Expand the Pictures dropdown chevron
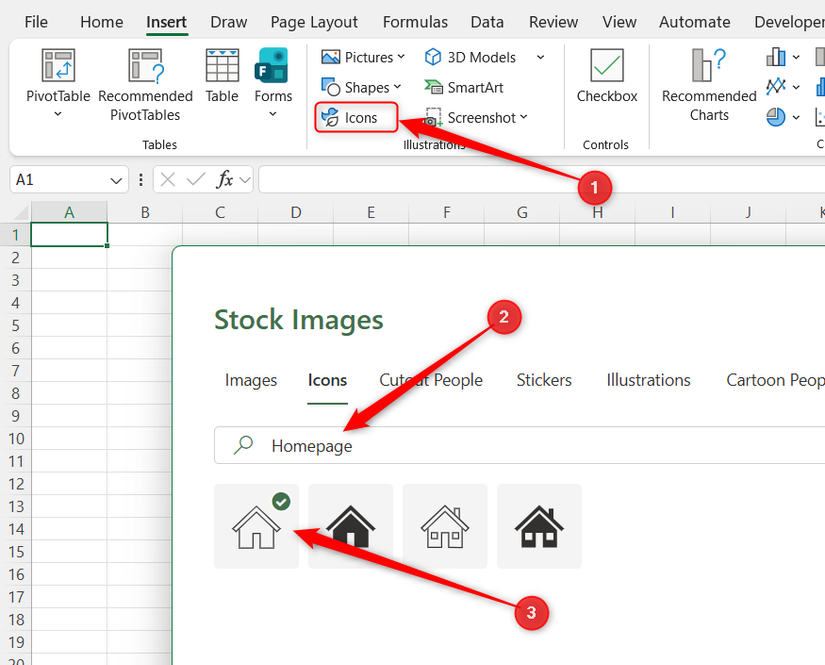The image size is (825, 665). [x=401, y=56]
